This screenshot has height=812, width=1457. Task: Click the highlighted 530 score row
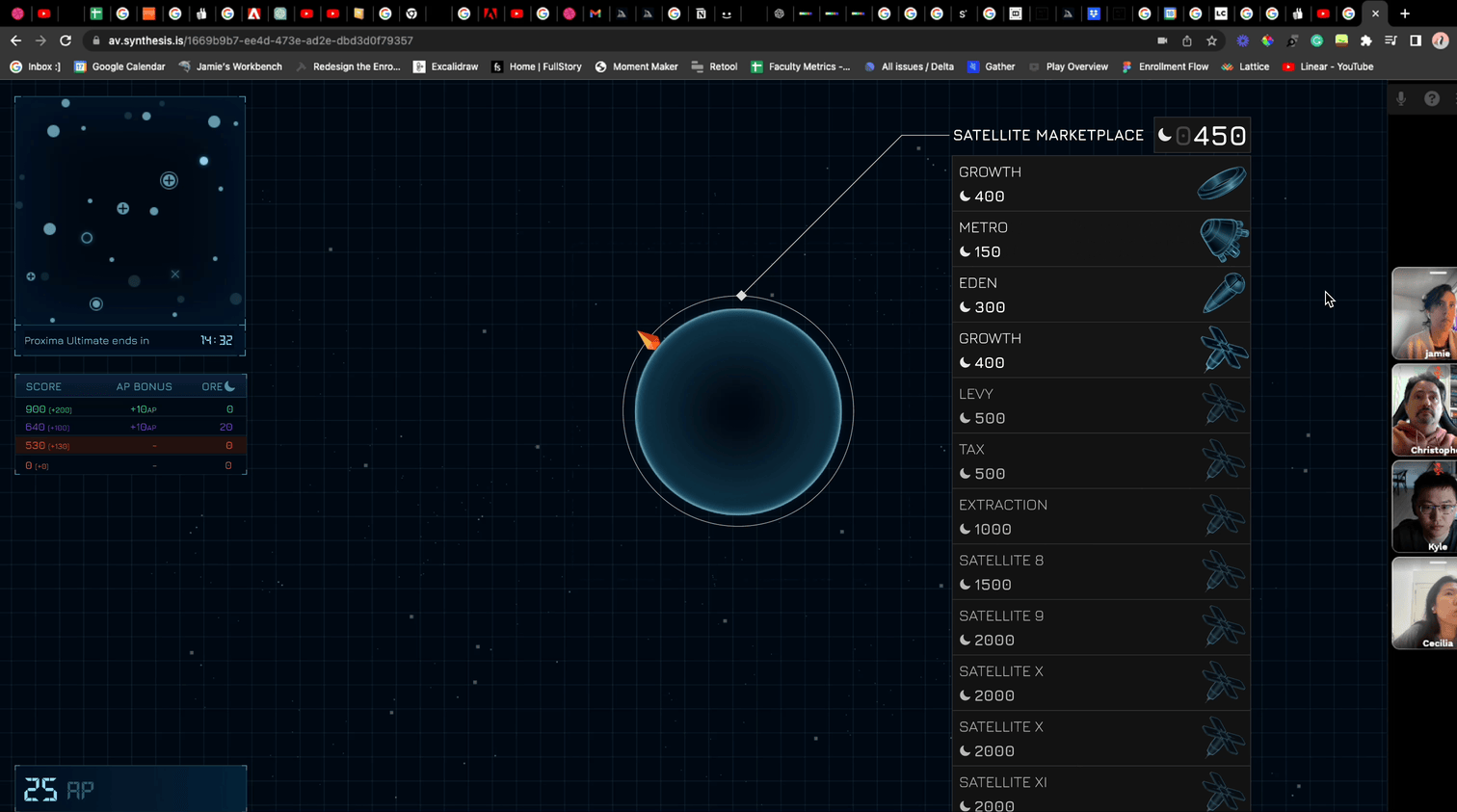click(x=131, y=446)
